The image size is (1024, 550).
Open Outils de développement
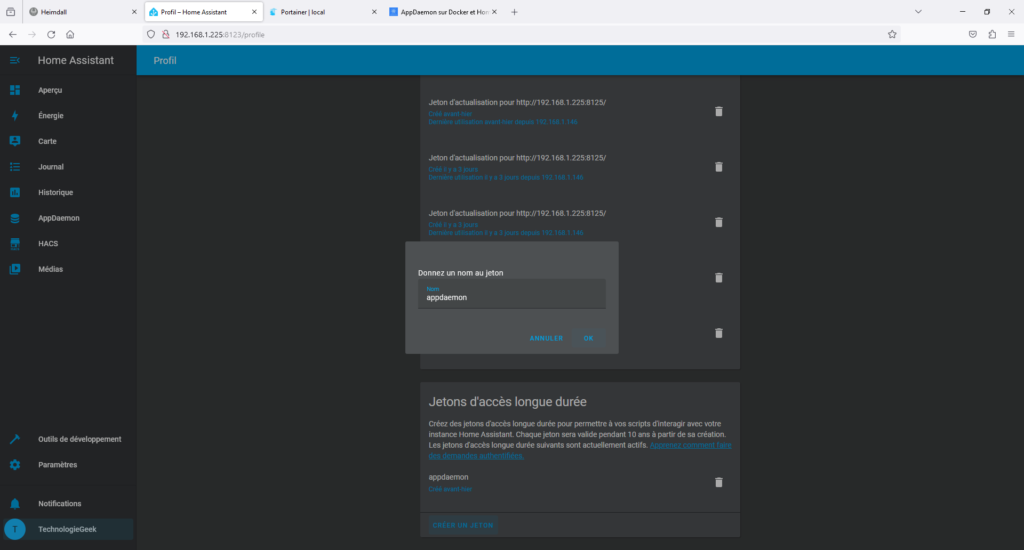(x=79, y=439)
